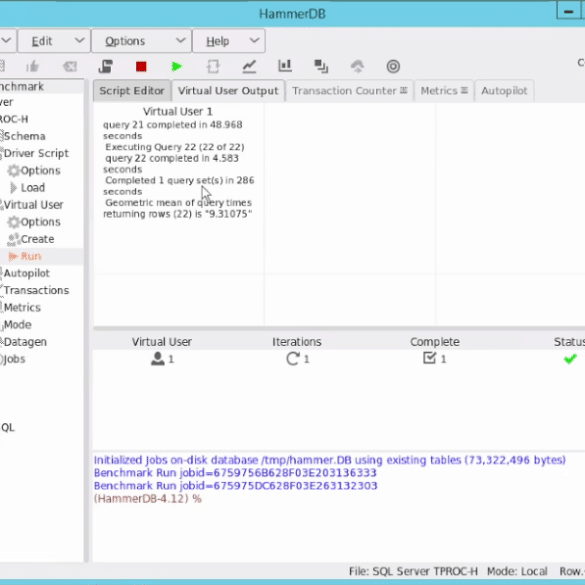Viewport: 585px width, 585px height.
Task: Click the Metrics bar-chart toolbar icon
Action: pos(285,66)
